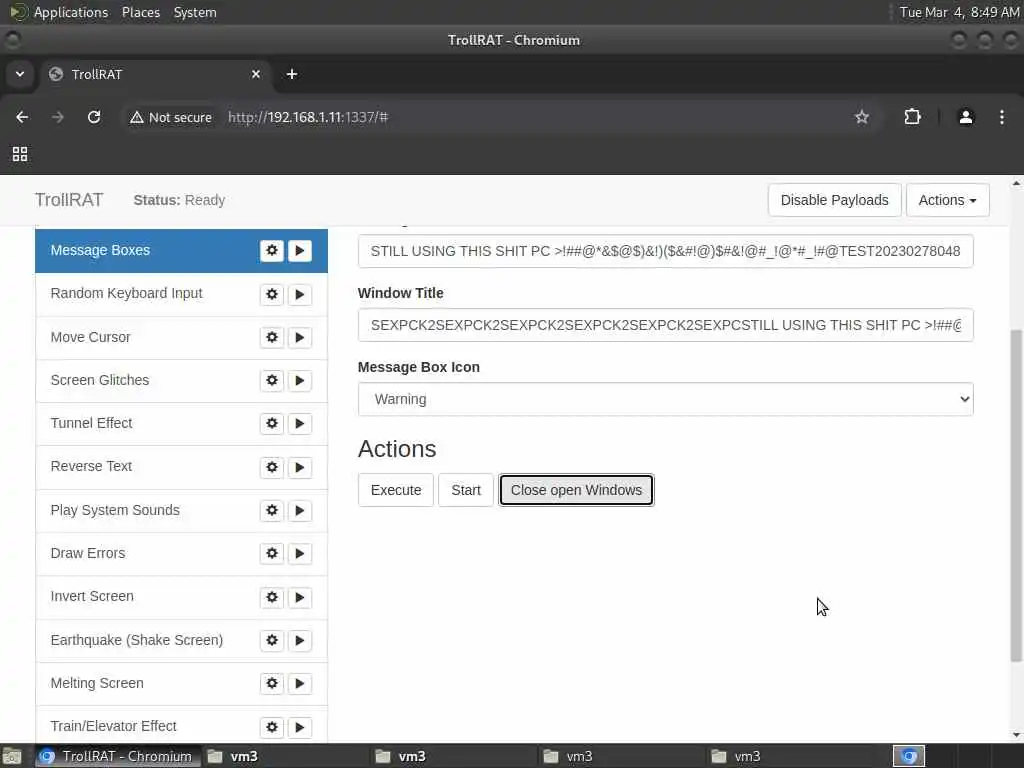
Task: Run Screen Glitches play icon
Action: tap(300, 381)
